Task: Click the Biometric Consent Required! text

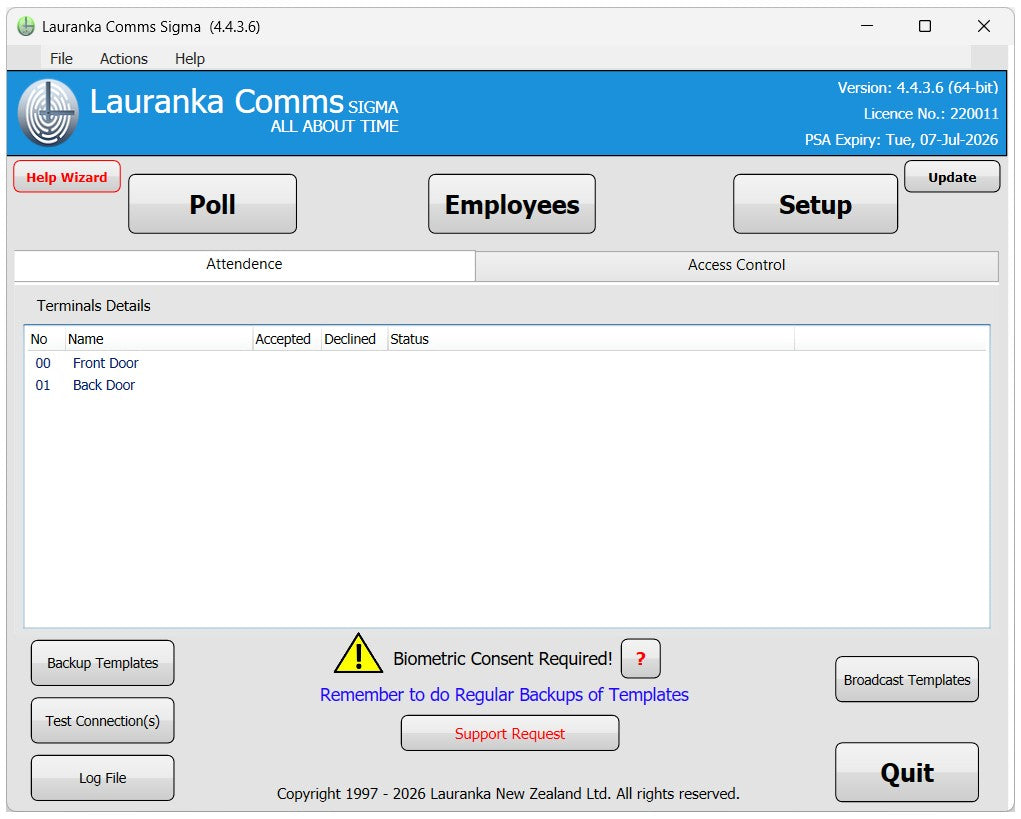Action: point(503,659)
